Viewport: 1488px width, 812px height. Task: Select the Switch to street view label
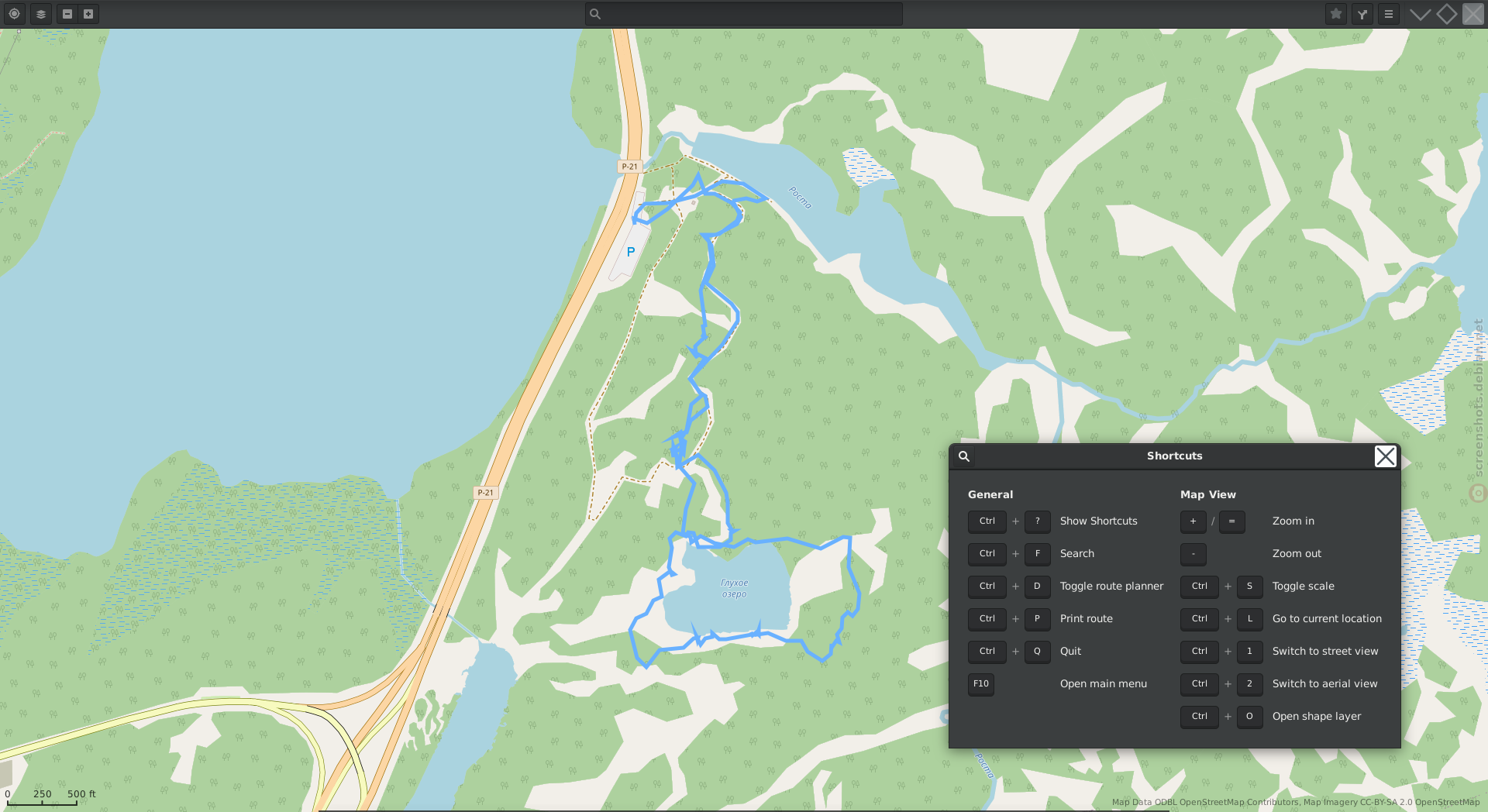pyautogui.click(x=1325, y=652)
